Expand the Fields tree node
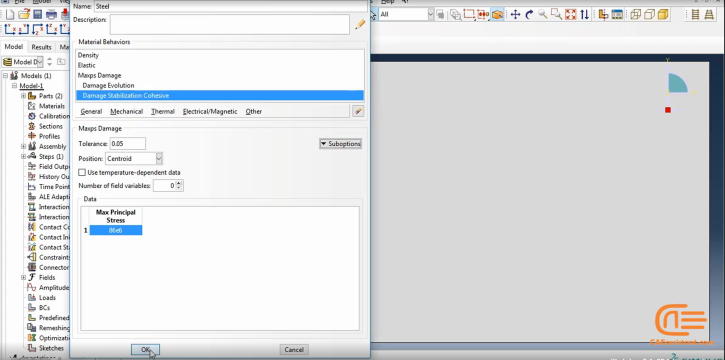 (x=24, y=277)
